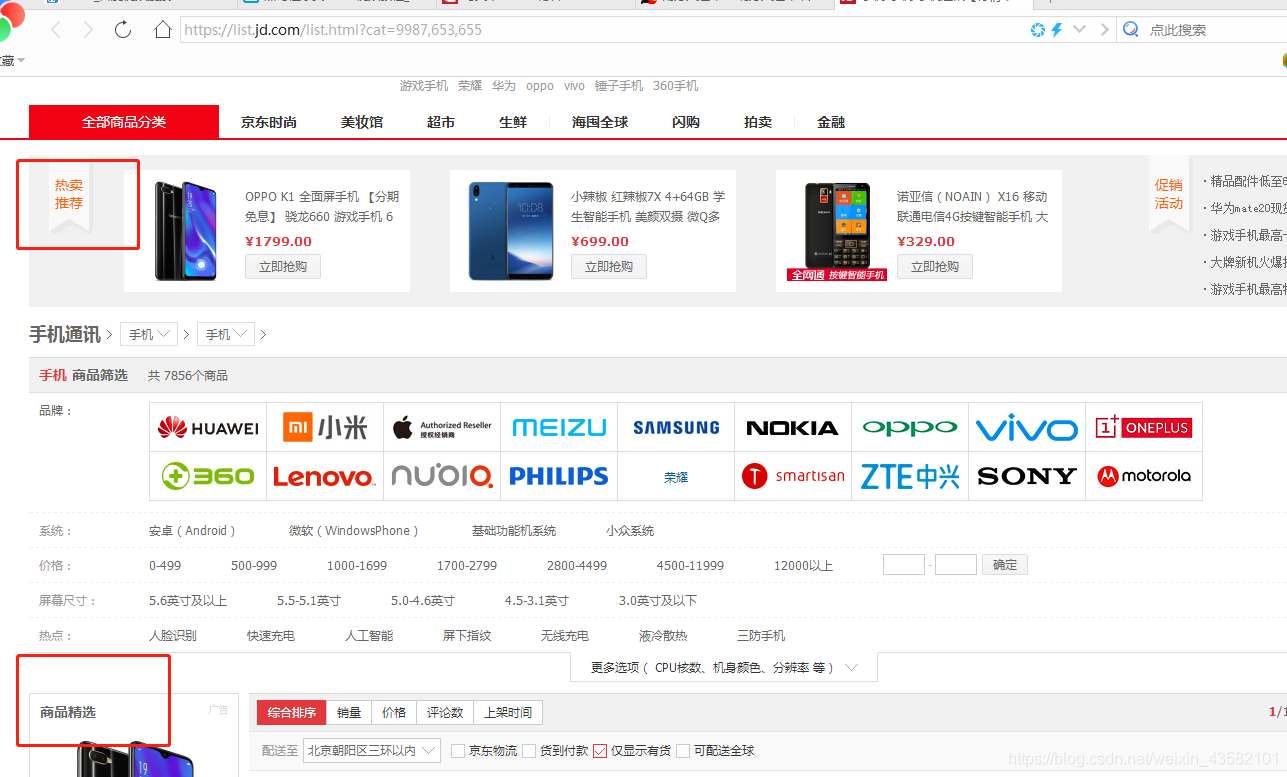
Task: Select the nubia brand logo
Action: pos(442,477)
